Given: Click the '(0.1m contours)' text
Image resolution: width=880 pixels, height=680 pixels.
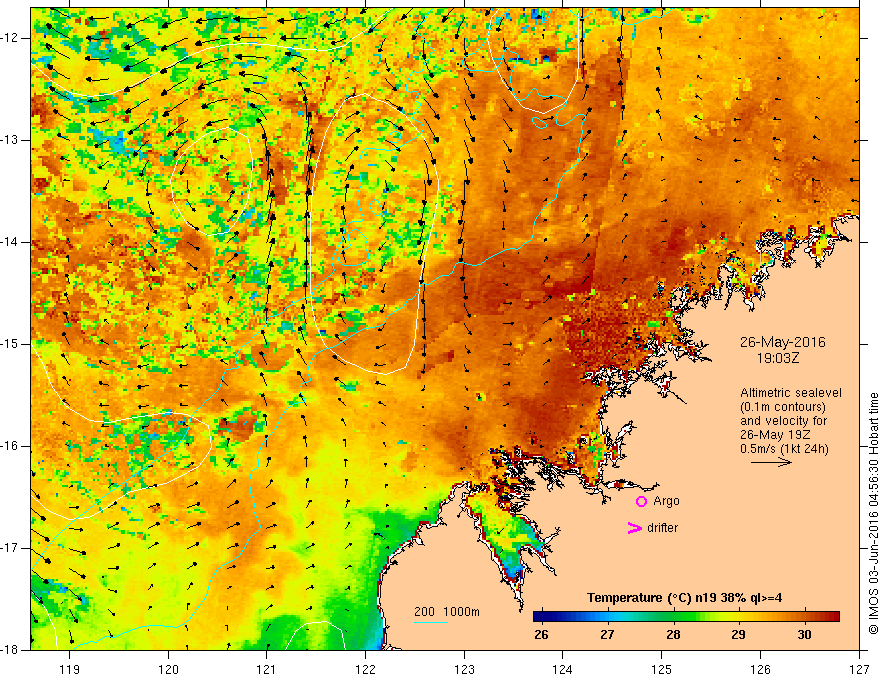Looking at the screenshot, I should [x=783, y=407].
